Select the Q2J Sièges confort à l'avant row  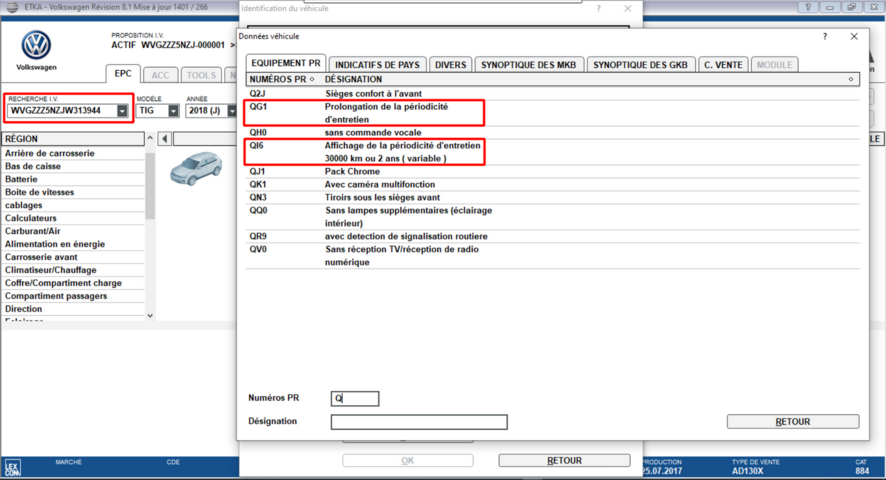click(x=553, y=94)
